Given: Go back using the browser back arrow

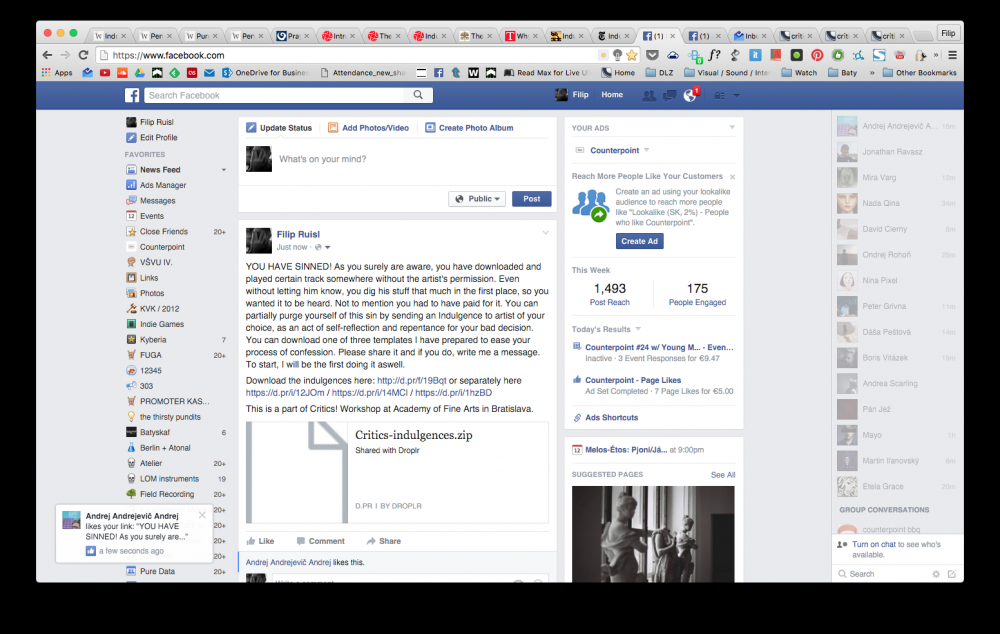Looking at the screenshot, I should 47,55.
